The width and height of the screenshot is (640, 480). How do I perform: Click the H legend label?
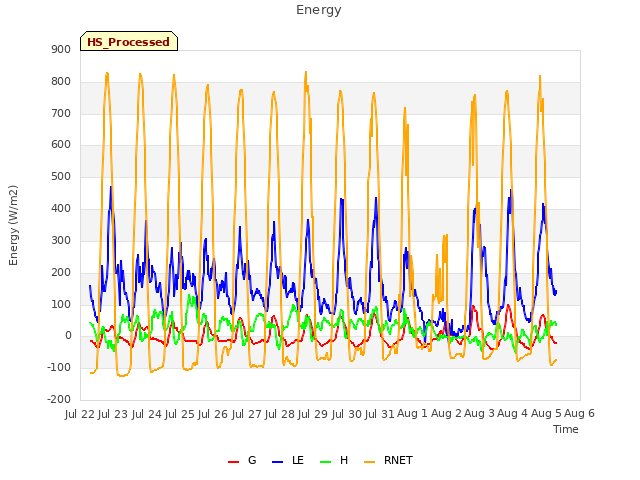[x=344, y=460]
